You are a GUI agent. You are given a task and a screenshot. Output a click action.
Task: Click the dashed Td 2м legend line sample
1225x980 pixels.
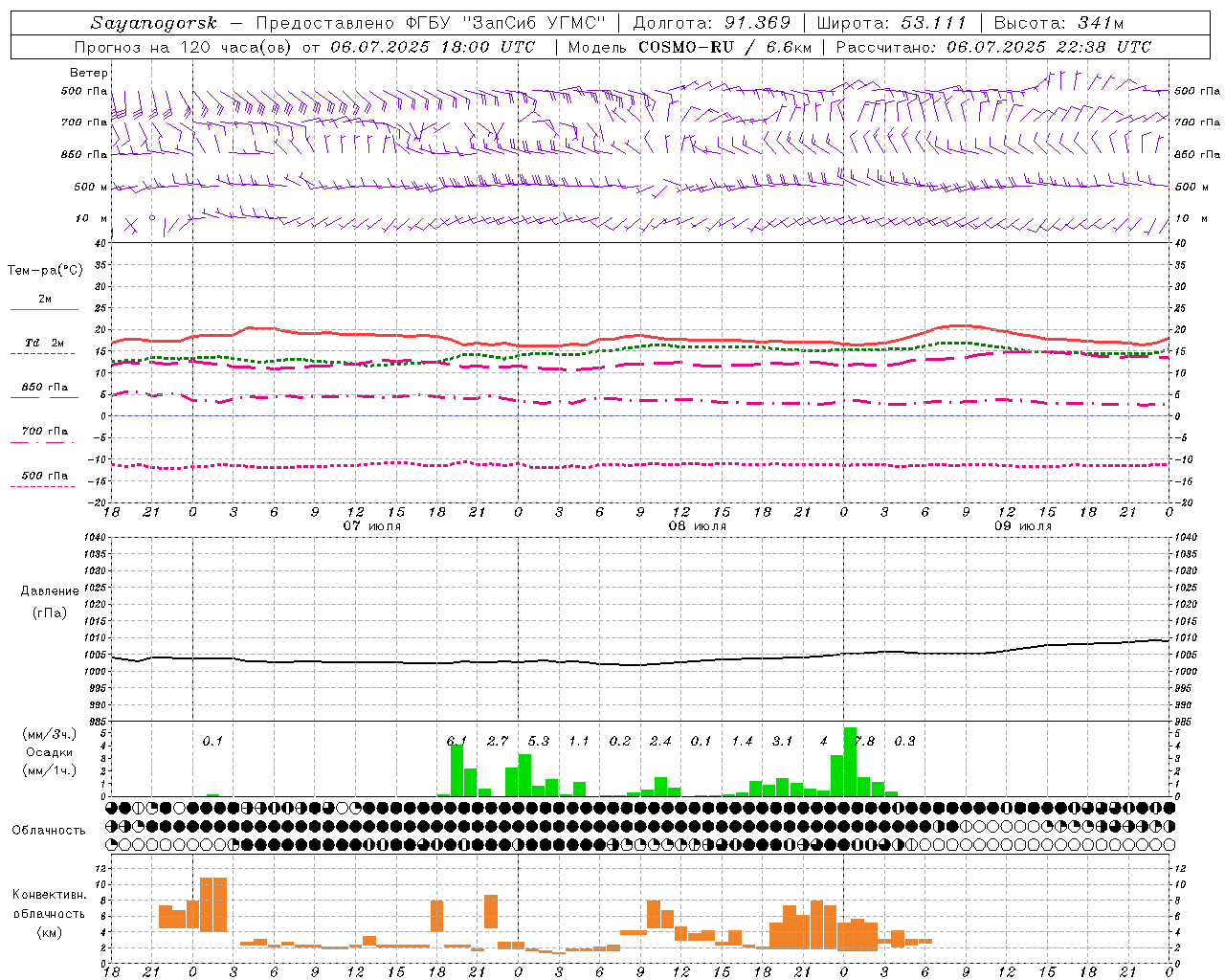pos(44,353)
